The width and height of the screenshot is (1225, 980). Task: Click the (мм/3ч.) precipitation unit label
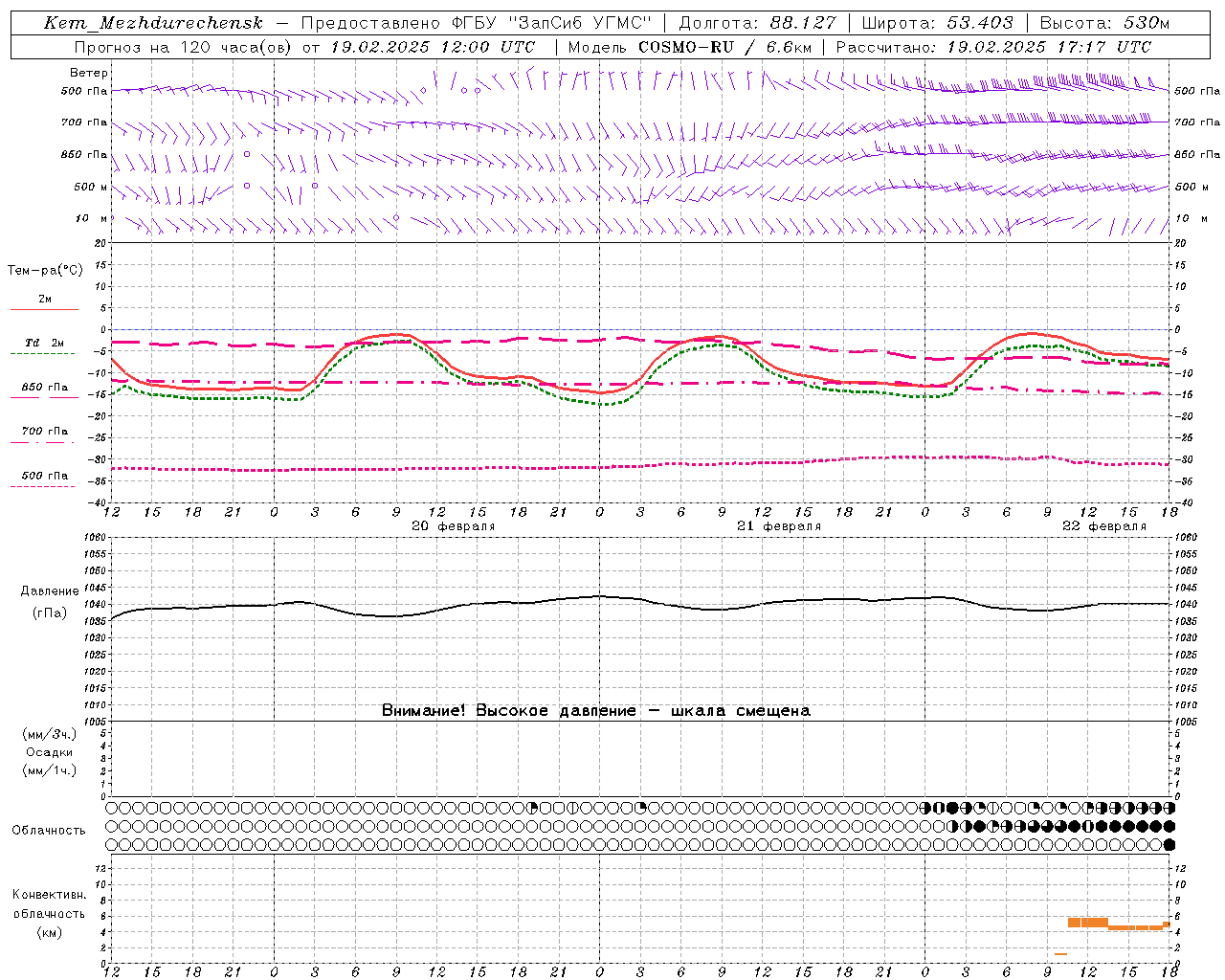tap(50, 734)
